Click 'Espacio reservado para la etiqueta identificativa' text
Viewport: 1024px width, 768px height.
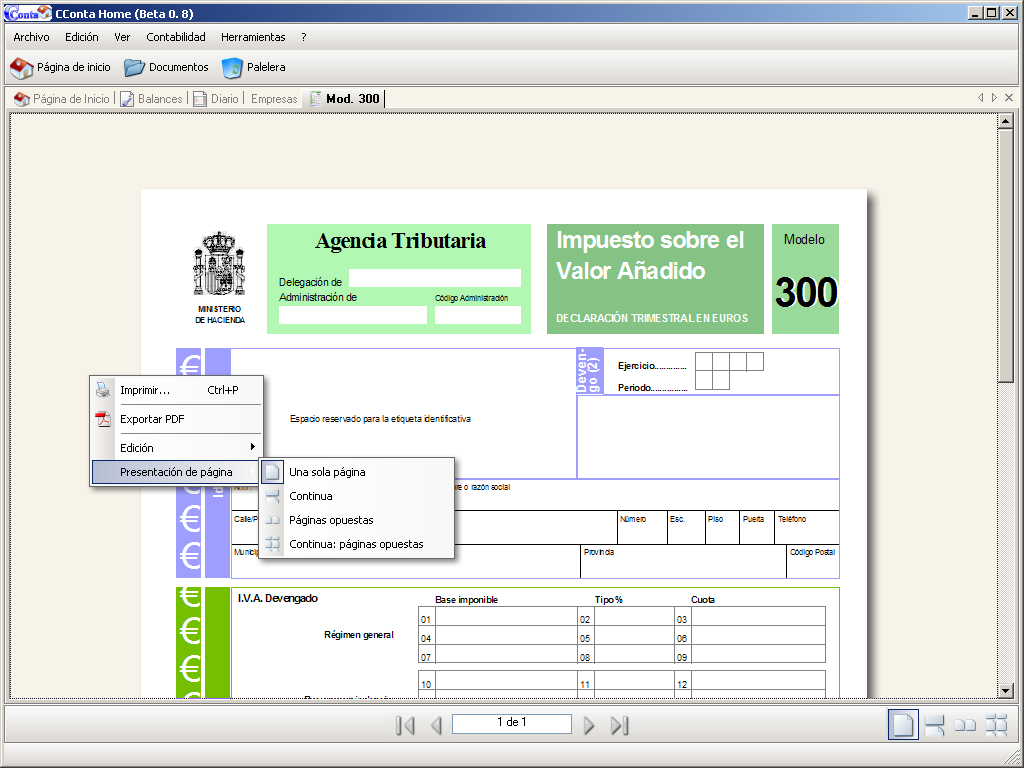380,419
